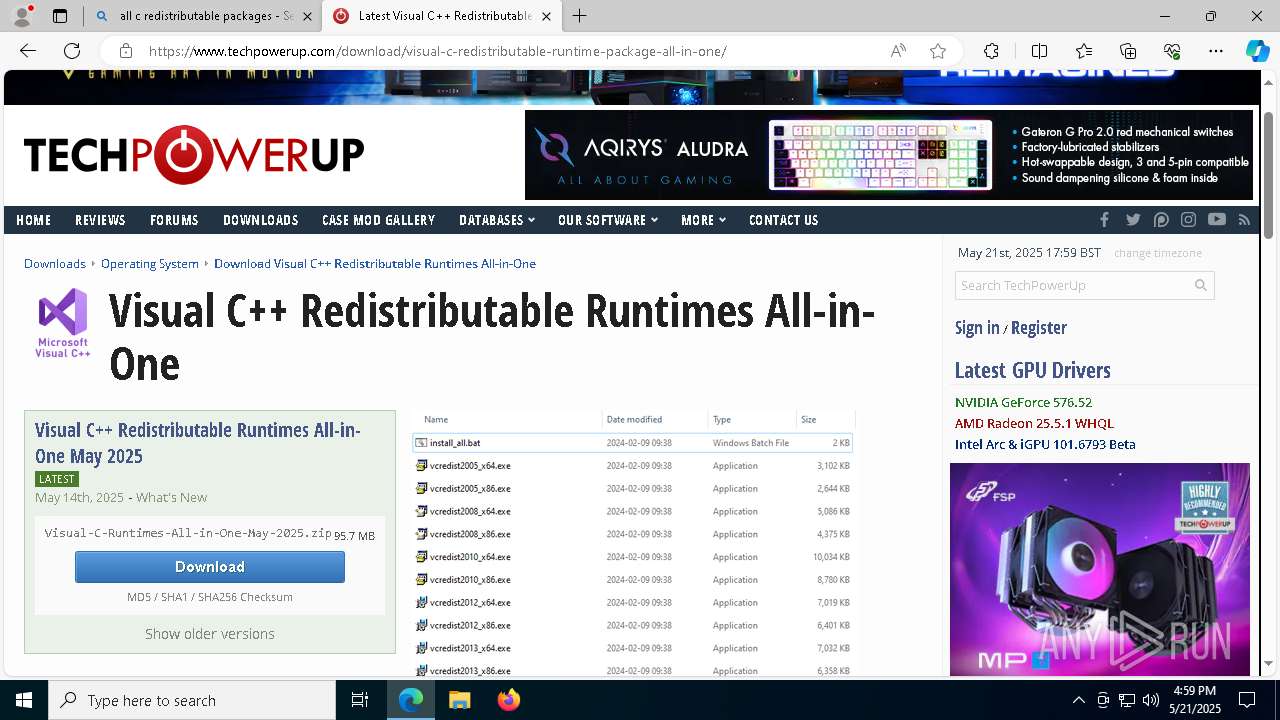Click the AQIRYS ALUDRA keyboard banner ad
This screenshot has width=1280, height=720.
[889, 155]
